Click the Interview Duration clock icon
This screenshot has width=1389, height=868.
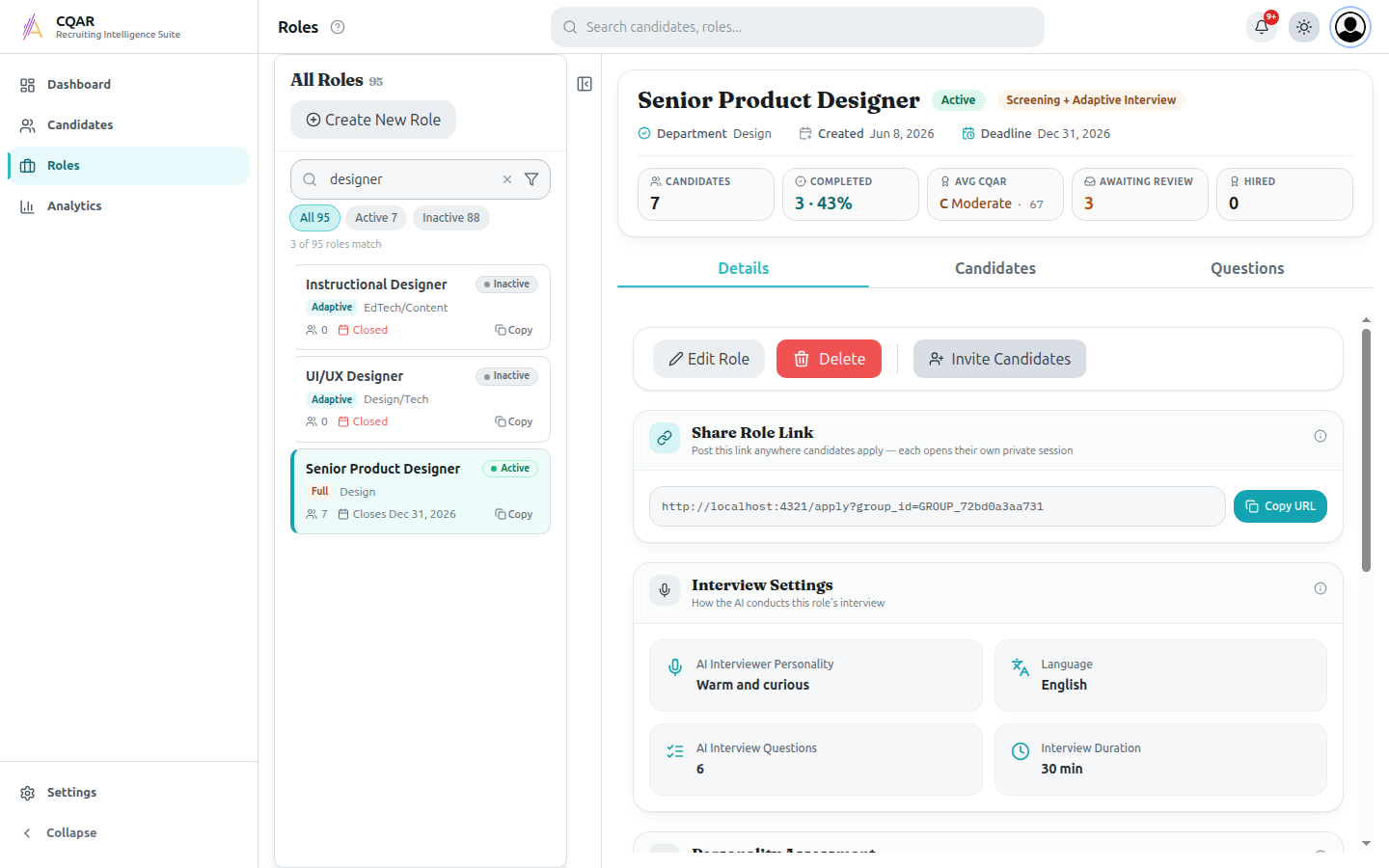click(1021, 751)
